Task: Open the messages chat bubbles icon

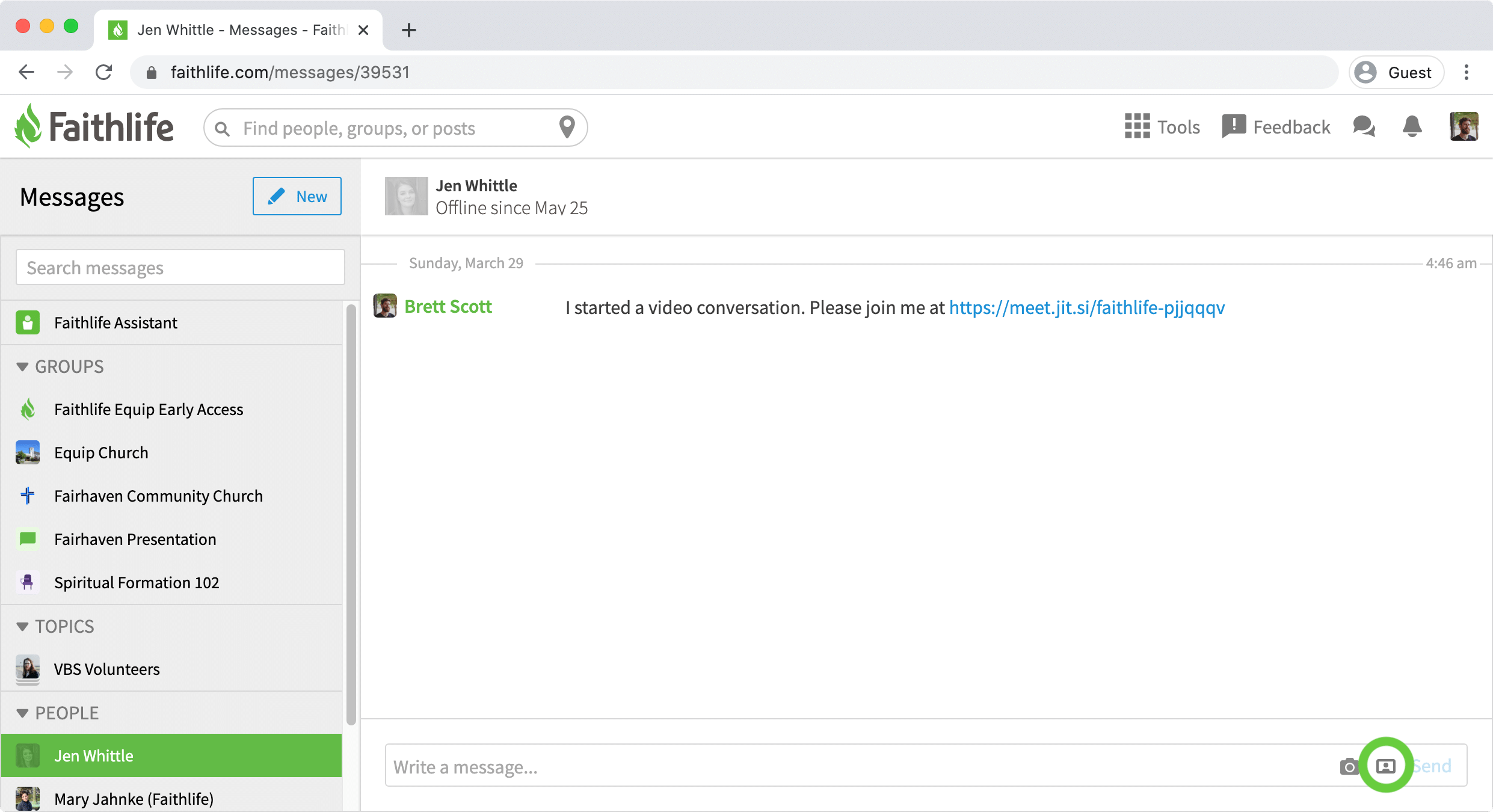Action: (x=1364, y=126)
